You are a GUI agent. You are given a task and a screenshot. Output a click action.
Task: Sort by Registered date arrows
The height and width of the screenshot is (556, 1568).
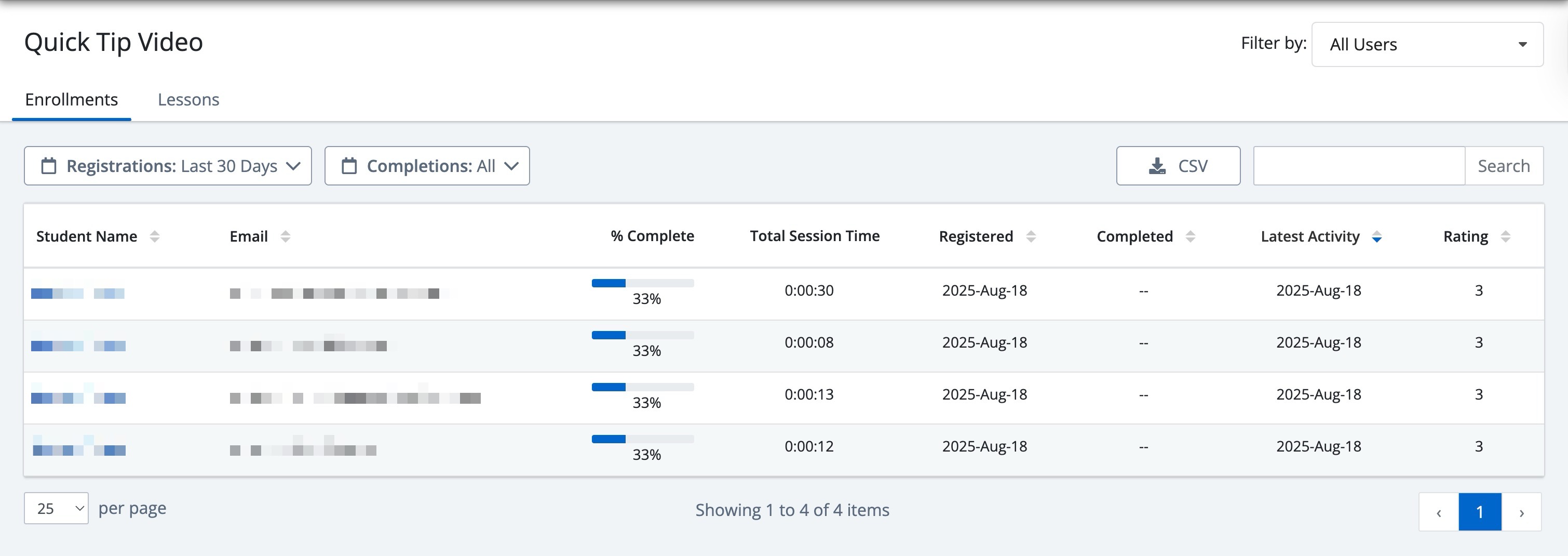click(1031, 236)
